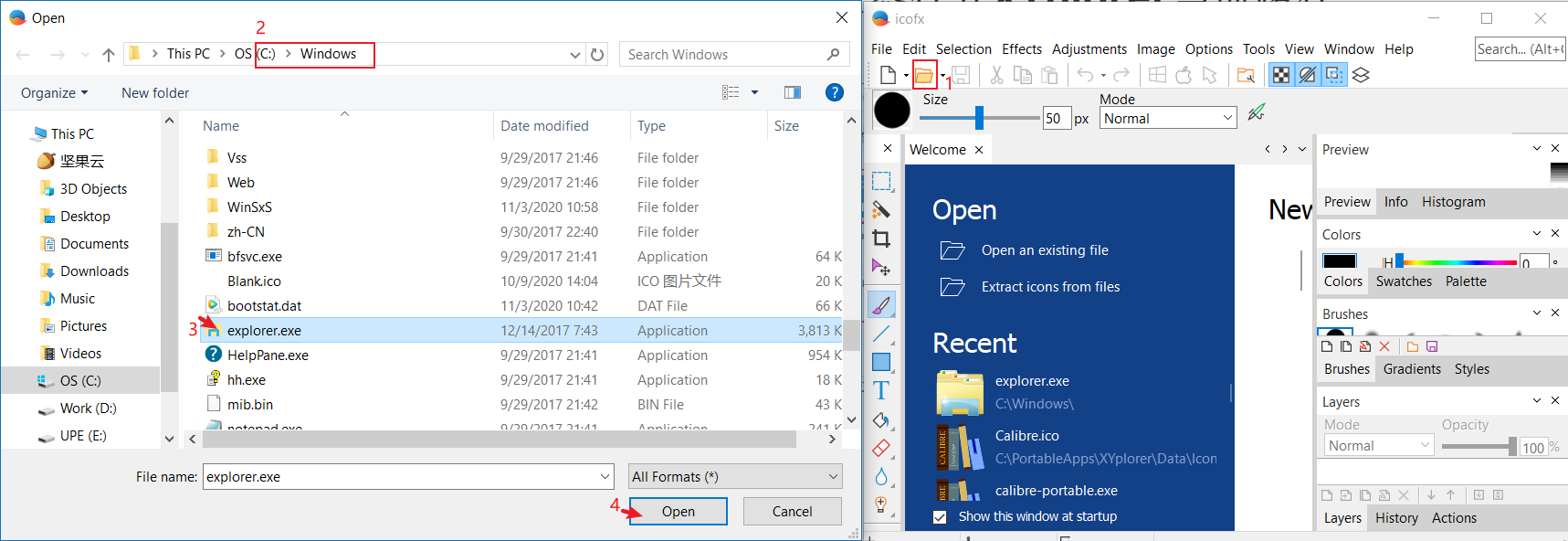1568x541 pixels.
Task: Switch to the Histogram tab
Action: point(1453,202)
